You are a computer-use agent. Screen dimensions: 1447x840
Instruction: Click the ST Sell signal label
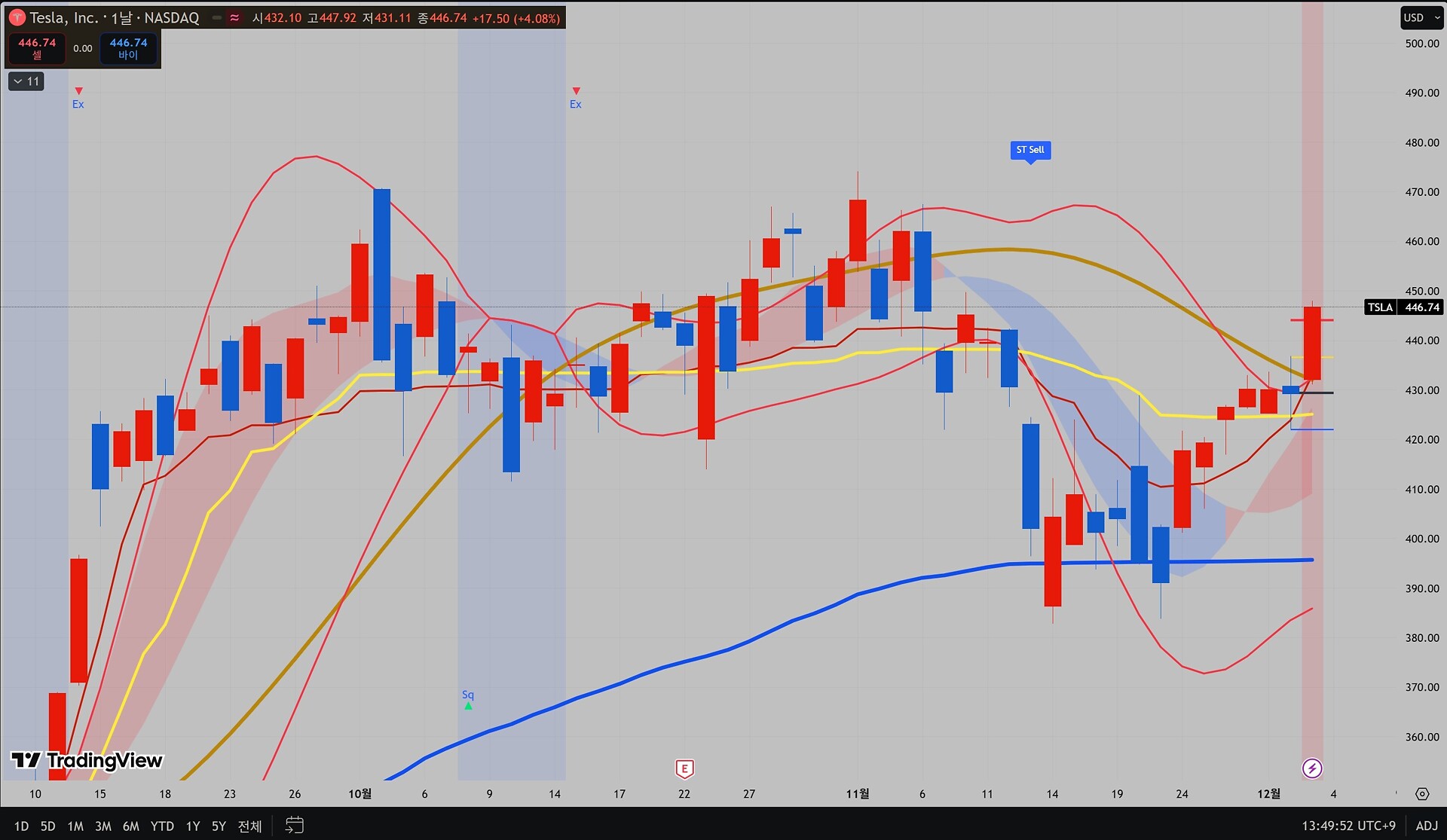[x=1030, y=150]
